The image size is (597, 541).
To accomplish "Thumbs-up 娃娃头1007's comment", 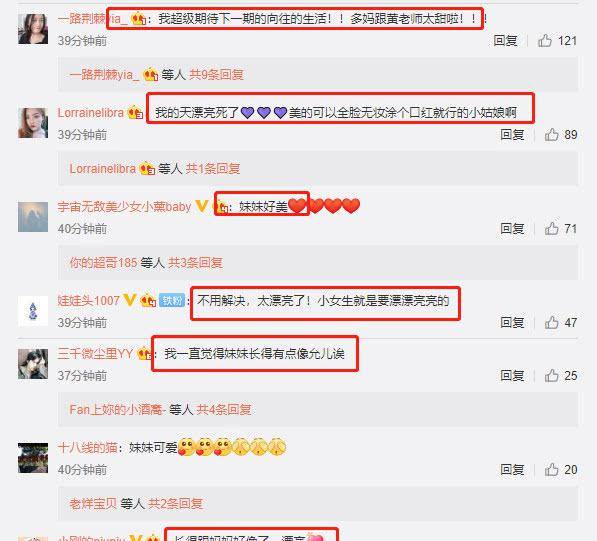I will [551, 322].
